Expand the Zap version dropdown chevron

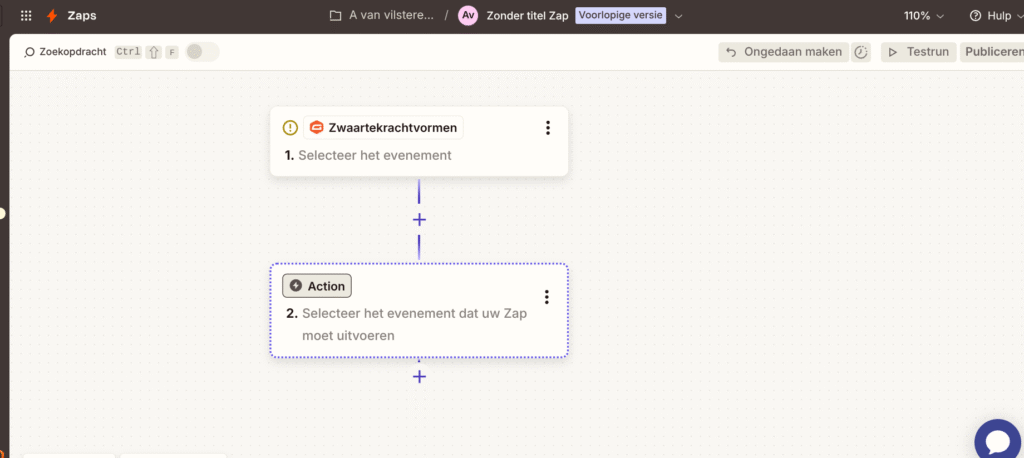679,16
